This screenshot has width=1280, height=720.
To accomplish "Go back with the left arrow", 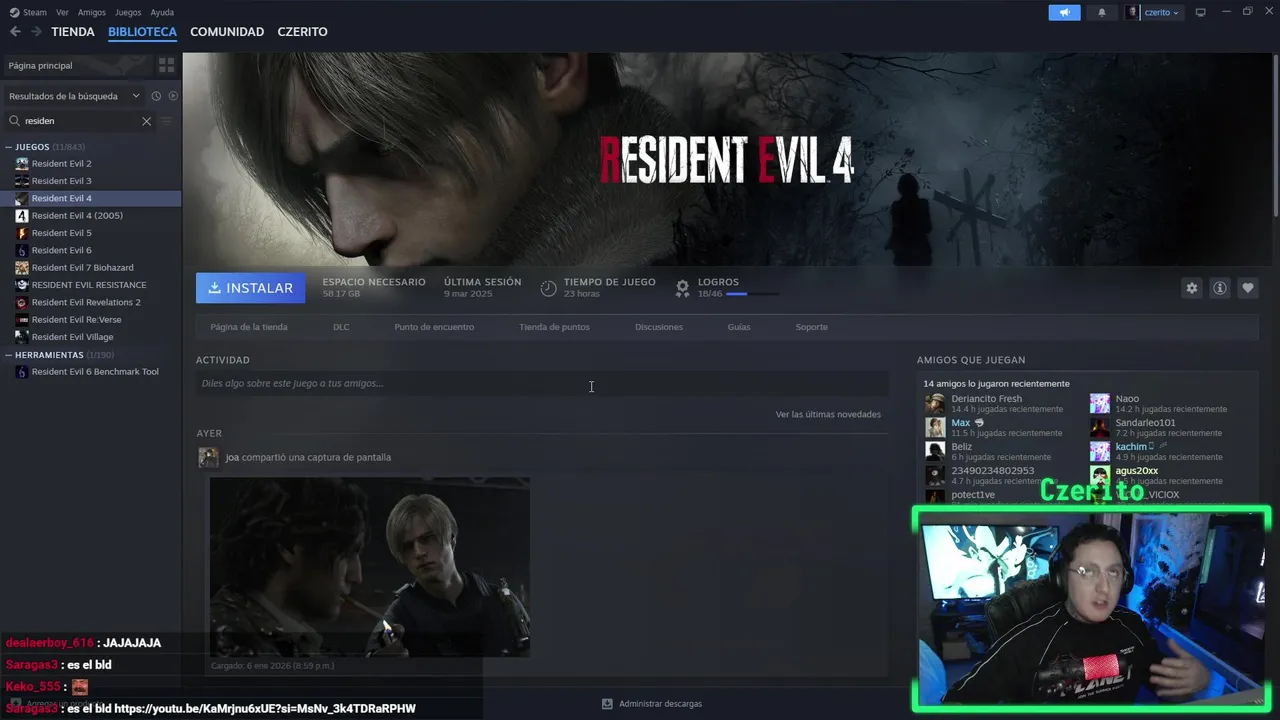I will (x=15, y=32).
